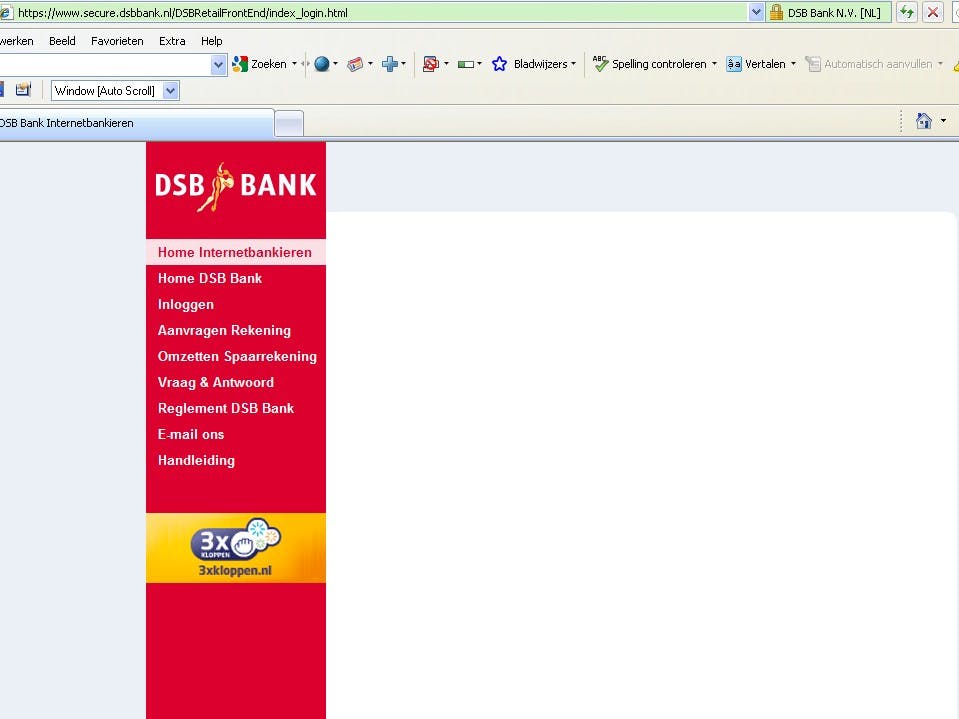Click the popup blocker icon

pos(431,64)
